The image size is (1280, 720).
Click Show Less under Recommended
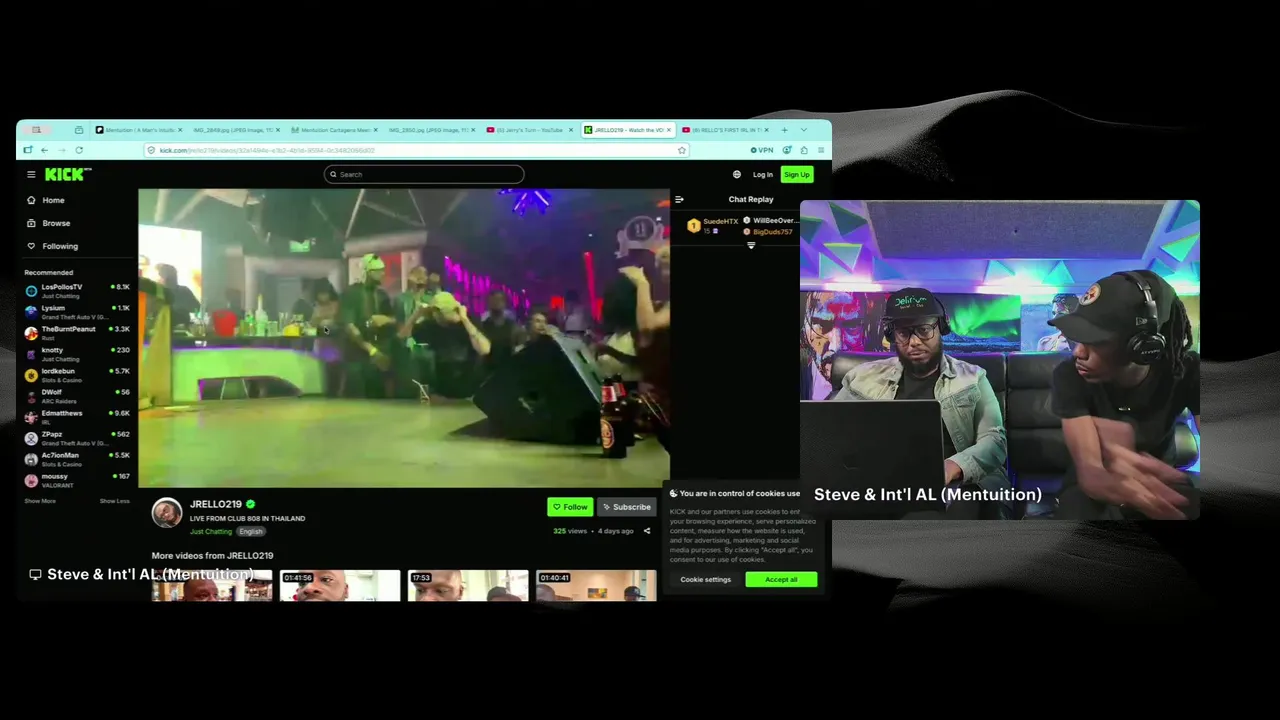pos(115,501)
